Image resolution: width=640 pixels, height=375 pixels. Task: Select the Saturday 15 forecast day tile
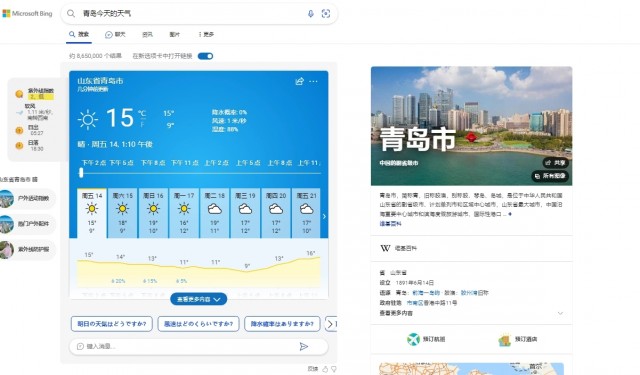pos(122,213)
